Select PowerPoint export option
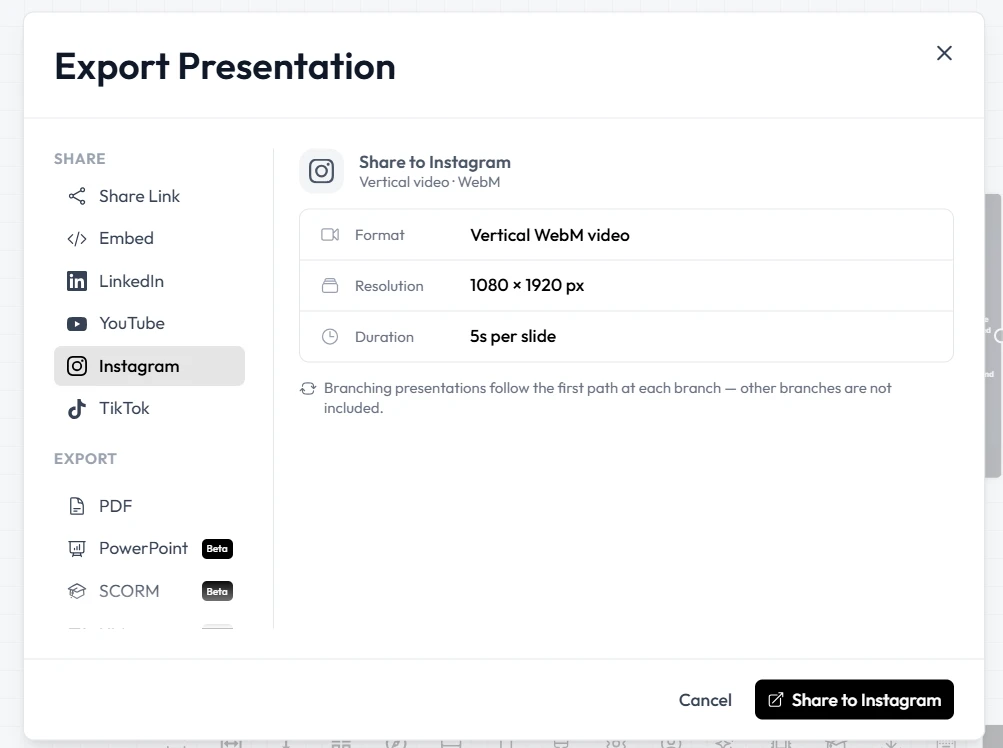The height and width of the screenshot is (748, 1003). tap(149, 548)
